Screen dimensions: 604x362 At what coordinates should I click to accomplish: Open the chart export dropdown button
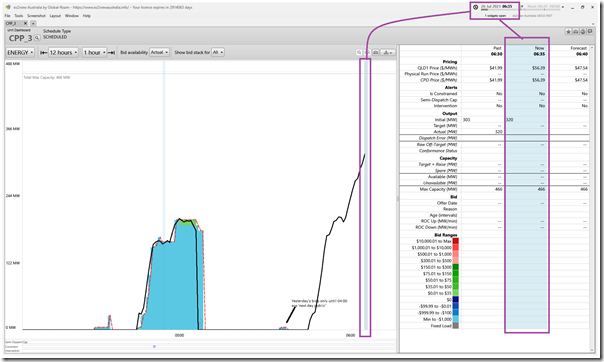[388, 52]
